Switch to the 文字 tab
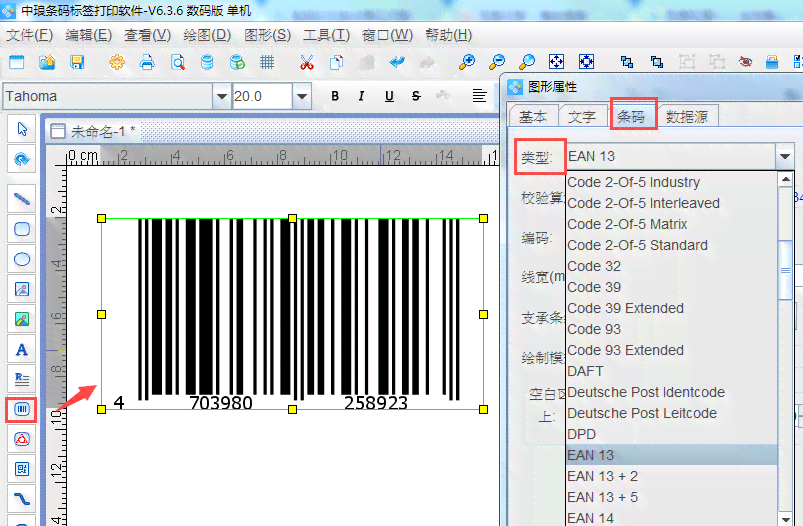803x526 pixels. click(x=582, y=117)
